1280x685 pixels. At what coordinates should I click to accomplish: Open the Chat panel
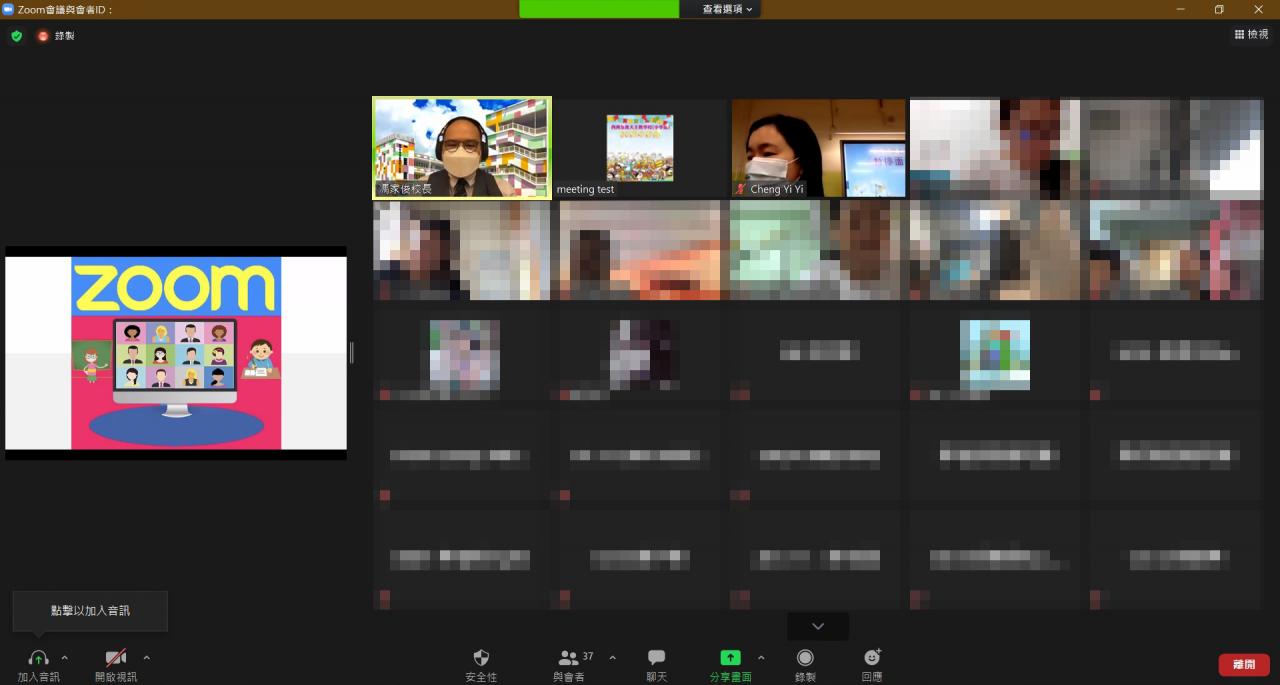coord(657,658)
